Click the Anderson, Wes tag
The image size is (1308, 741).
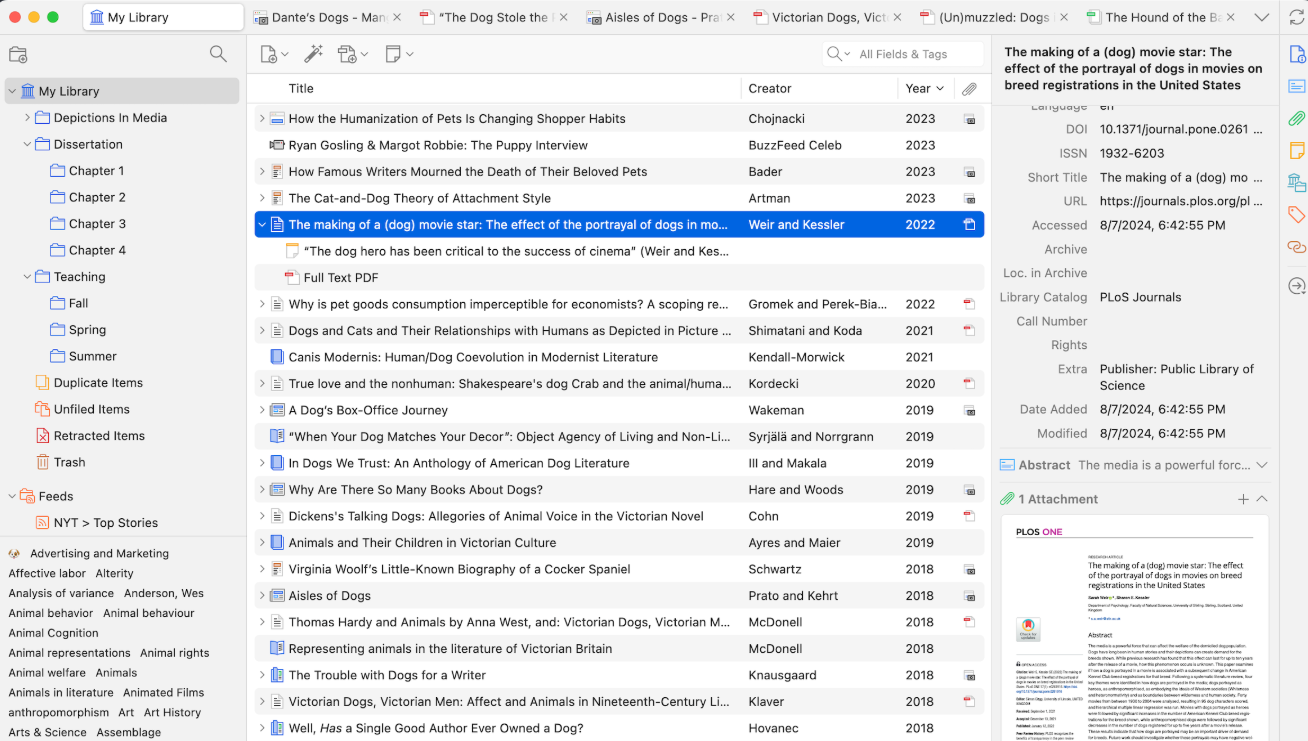[x=164, y=593]
